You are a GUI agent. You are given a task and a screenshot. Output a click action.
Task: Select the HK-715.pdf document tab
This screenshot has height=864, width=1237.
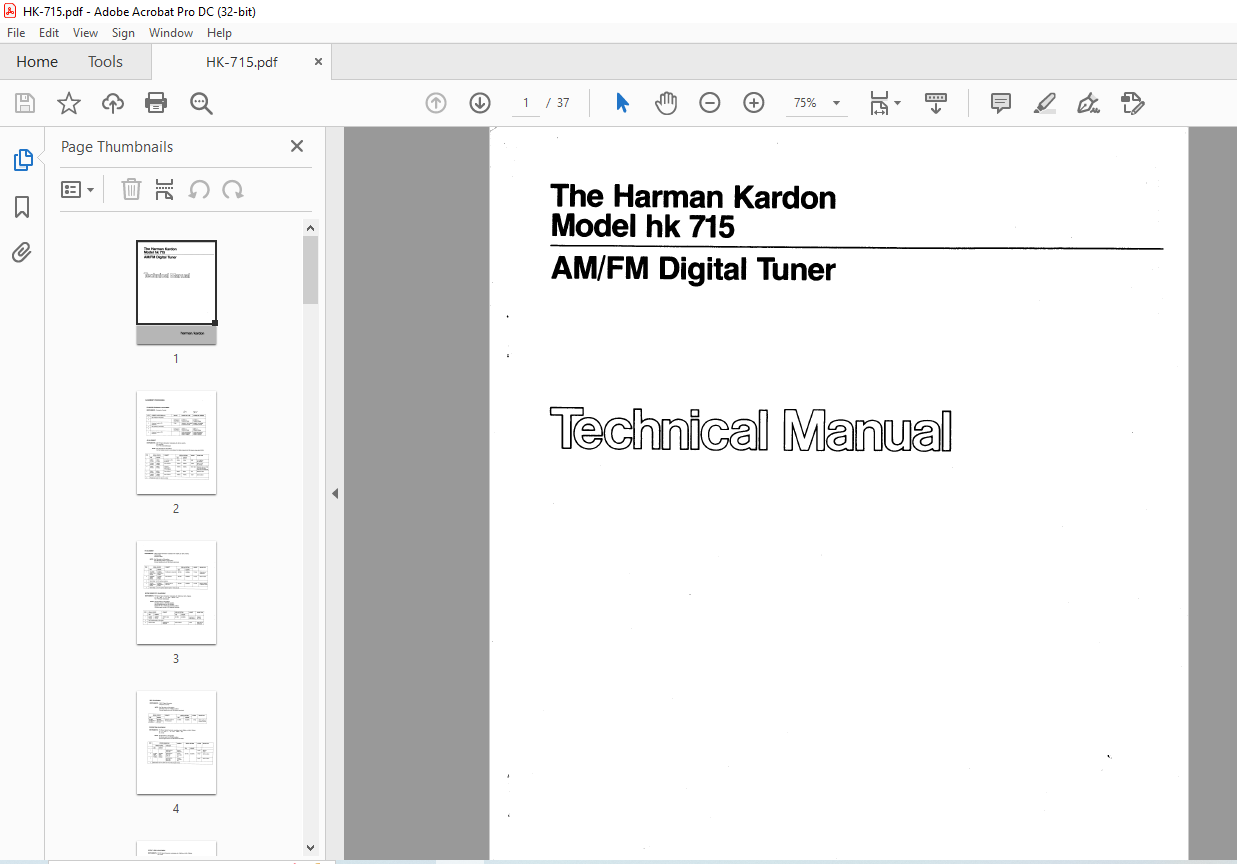tap(242, 61)
